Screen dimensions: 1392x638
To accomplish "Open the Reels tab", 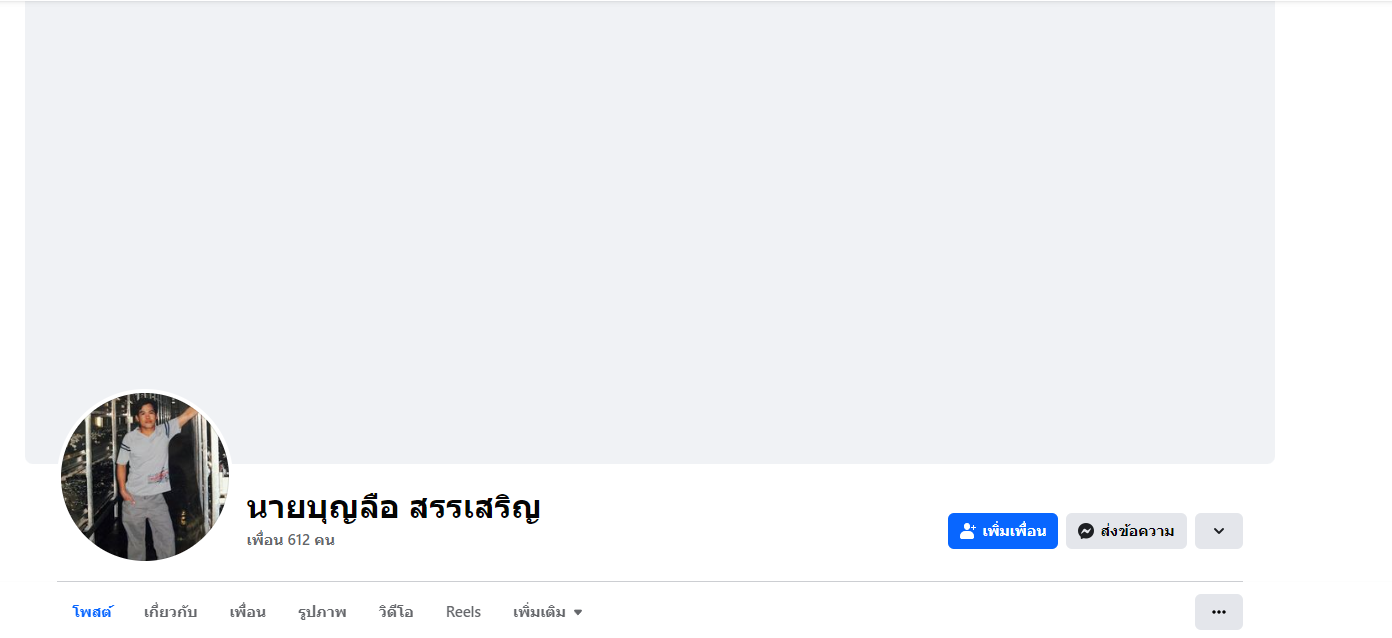I will (463, 612).
